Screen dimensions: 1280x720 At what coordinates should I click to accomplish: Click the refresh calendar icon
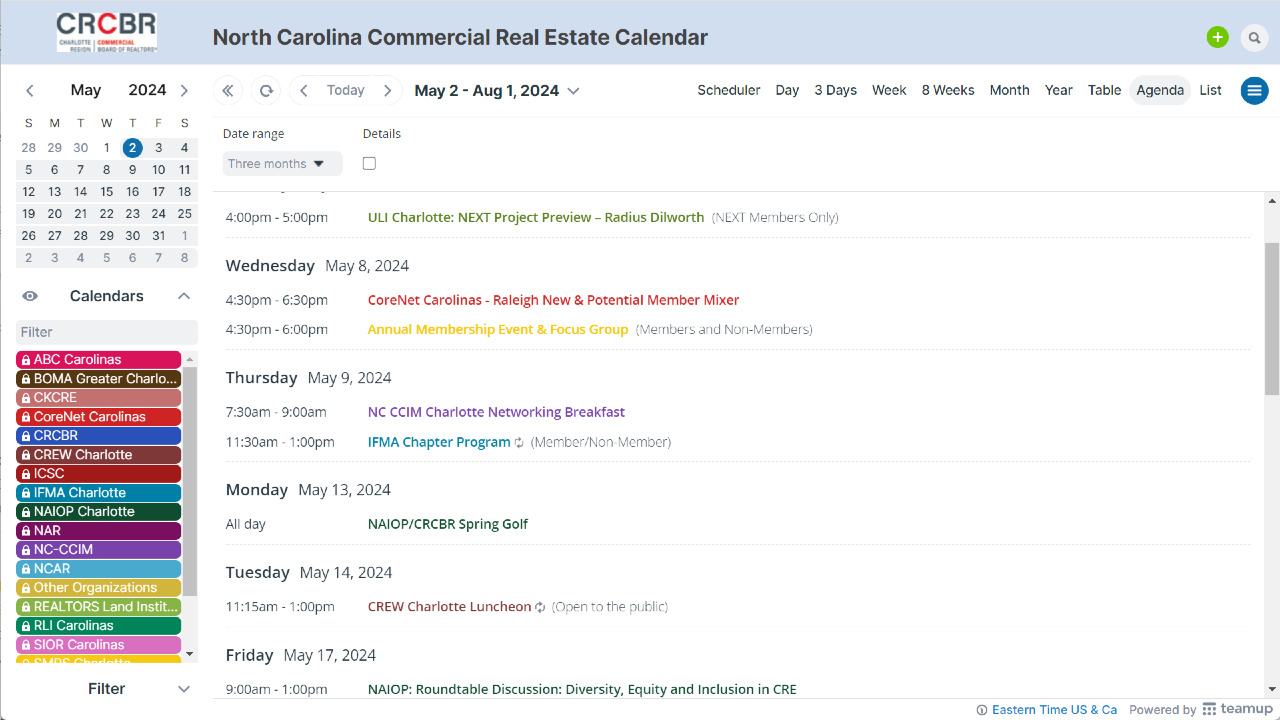(266, 90)
